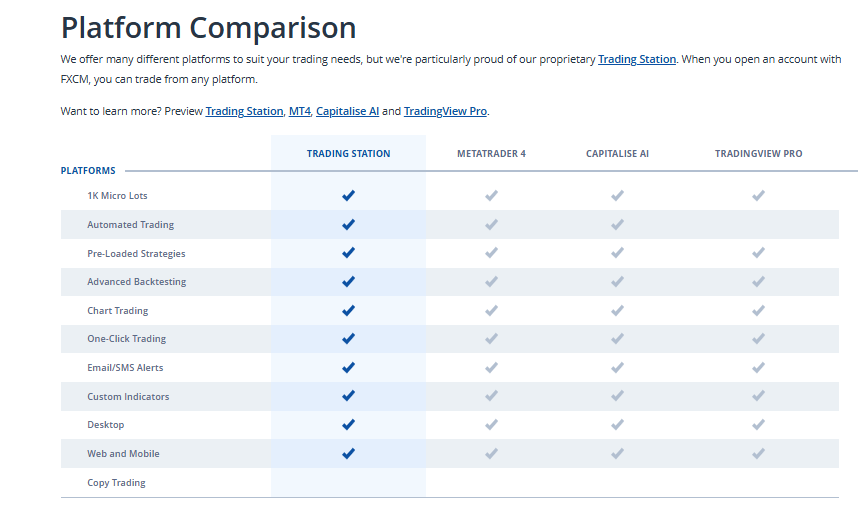
Task: Click MetaTrader 4 checkmark for Chart Trading
Action: [x=491, y=311]
